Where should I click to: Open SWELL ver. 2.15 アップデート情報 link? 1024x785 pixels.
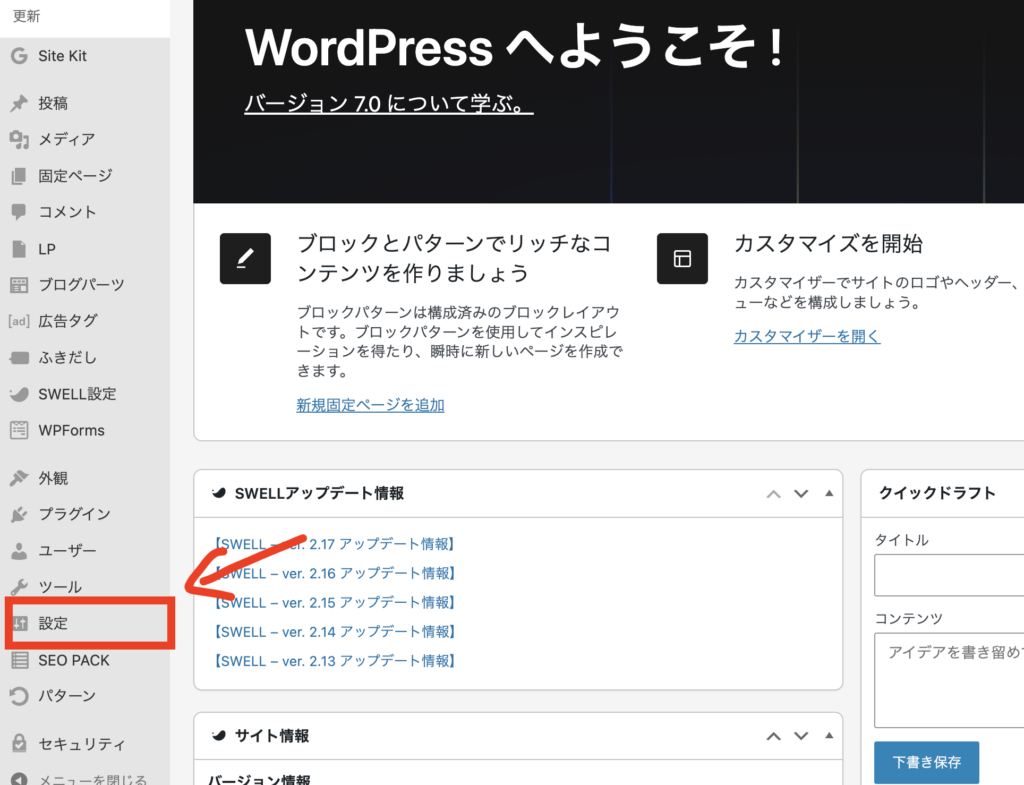click(x=334, y=602)
